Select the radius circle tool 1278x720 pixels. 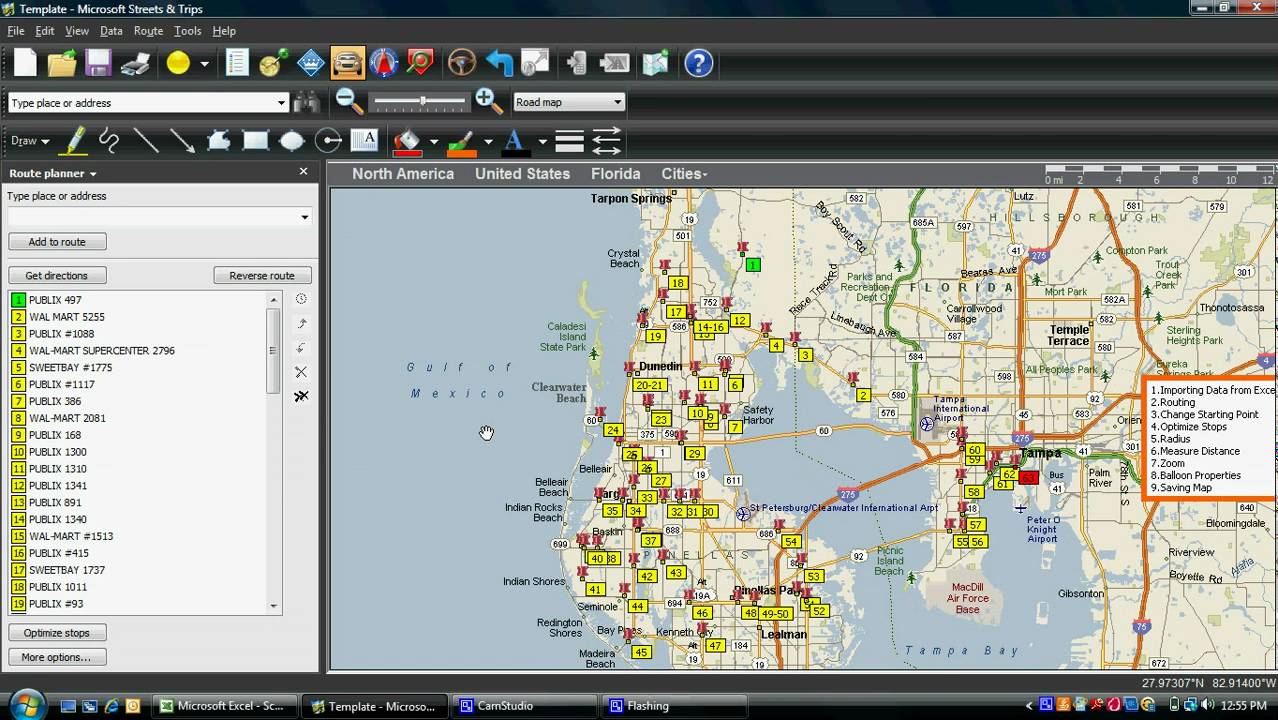pyautogui.click(x=328, y=141)
